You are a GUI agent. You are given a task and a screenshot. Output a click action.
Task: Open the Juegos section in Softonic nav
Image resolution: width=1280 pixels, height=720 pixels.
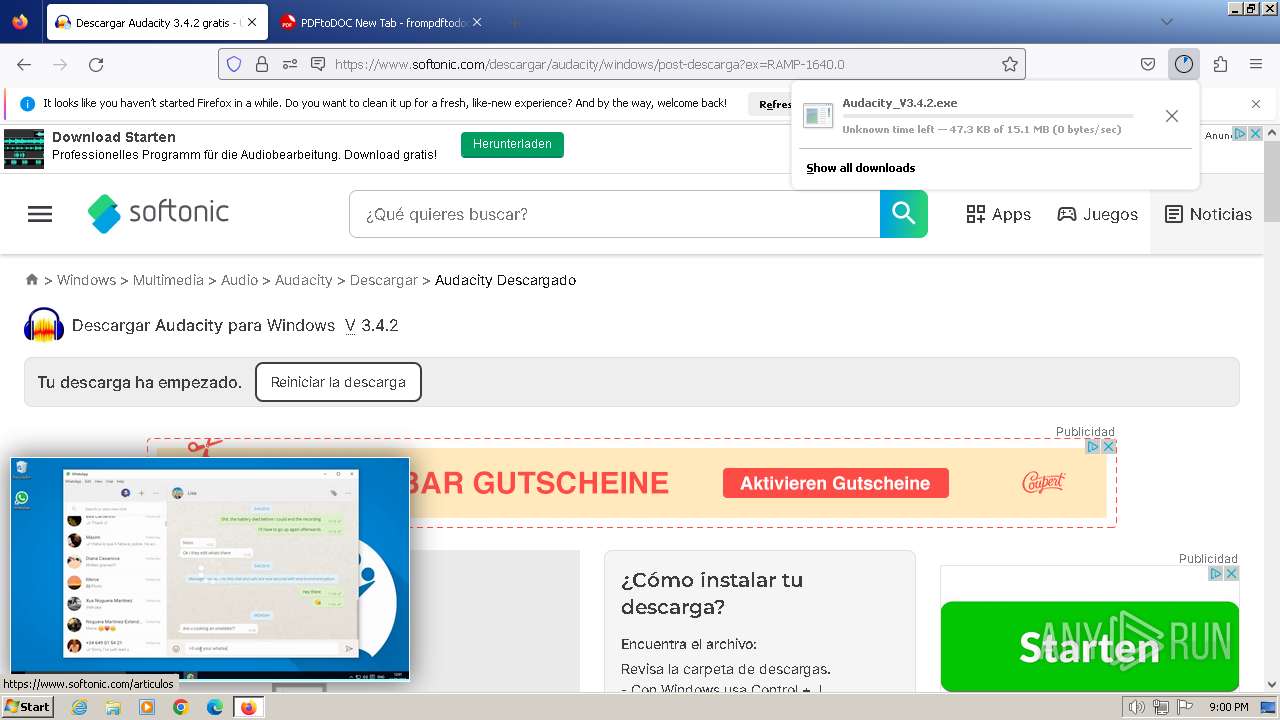(1097, 214)
